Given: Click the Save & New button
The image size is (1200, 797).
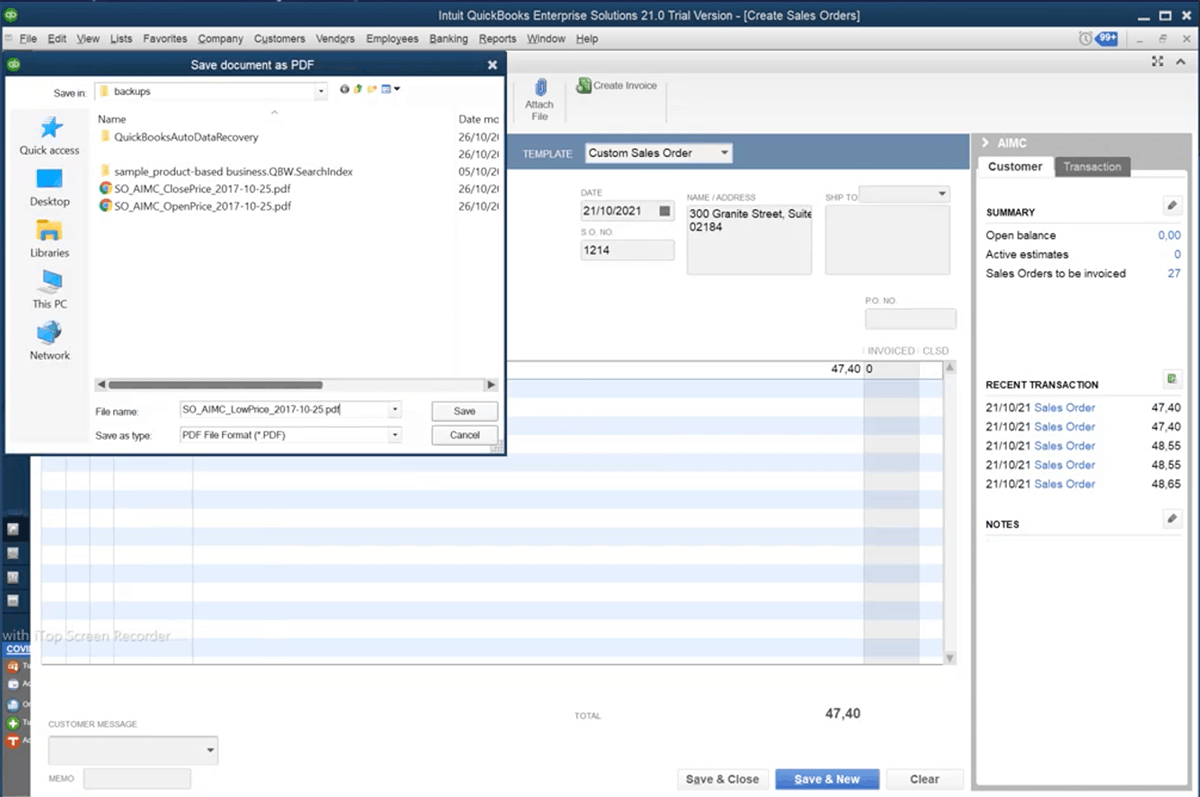Looking at the screenshot, I should click(x=827, y=779).
